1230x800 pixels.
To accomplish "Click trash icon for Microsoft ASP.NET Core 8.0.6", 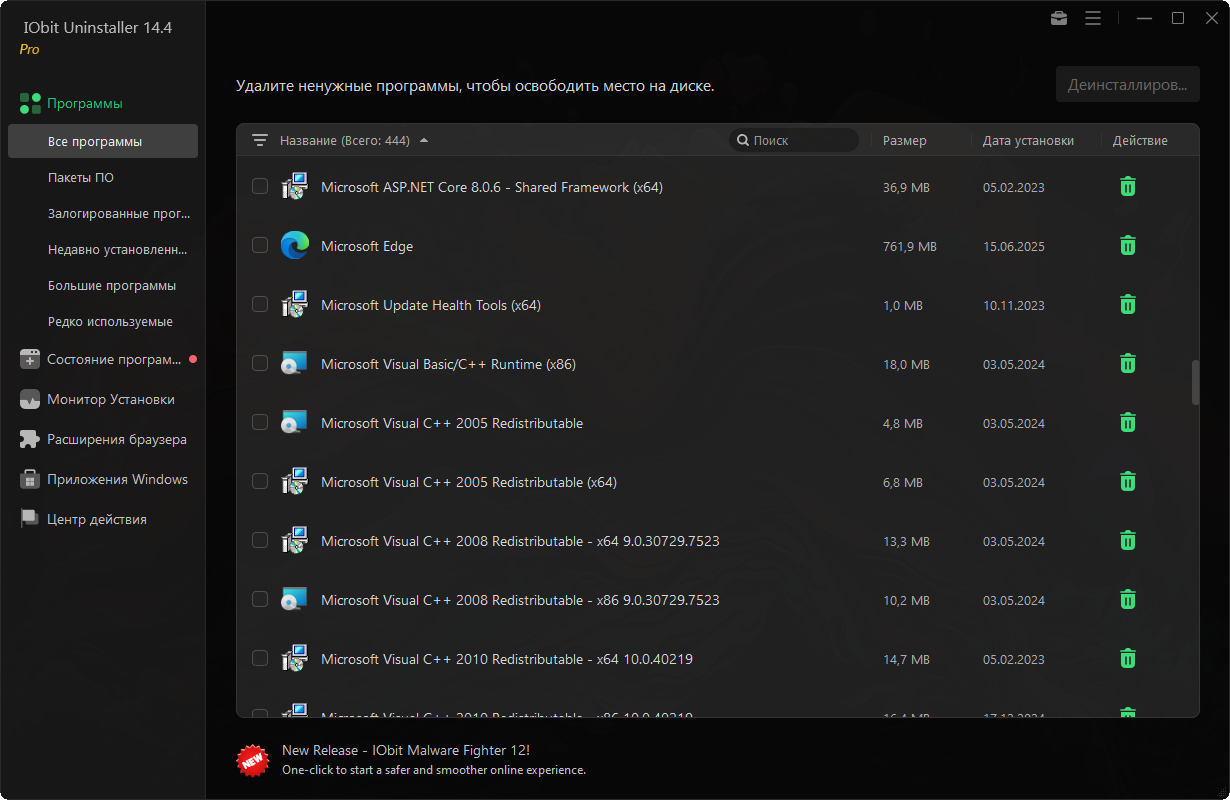I will click(x=1127, y=186).
